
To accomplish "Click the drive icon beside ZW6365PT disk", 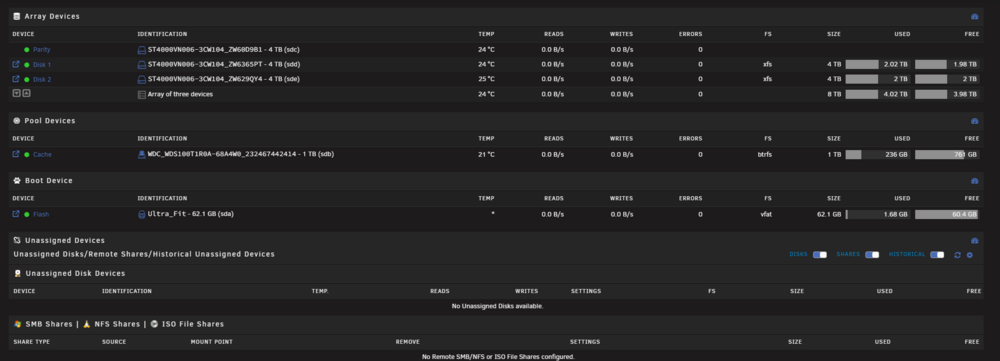I will [142, 64].
